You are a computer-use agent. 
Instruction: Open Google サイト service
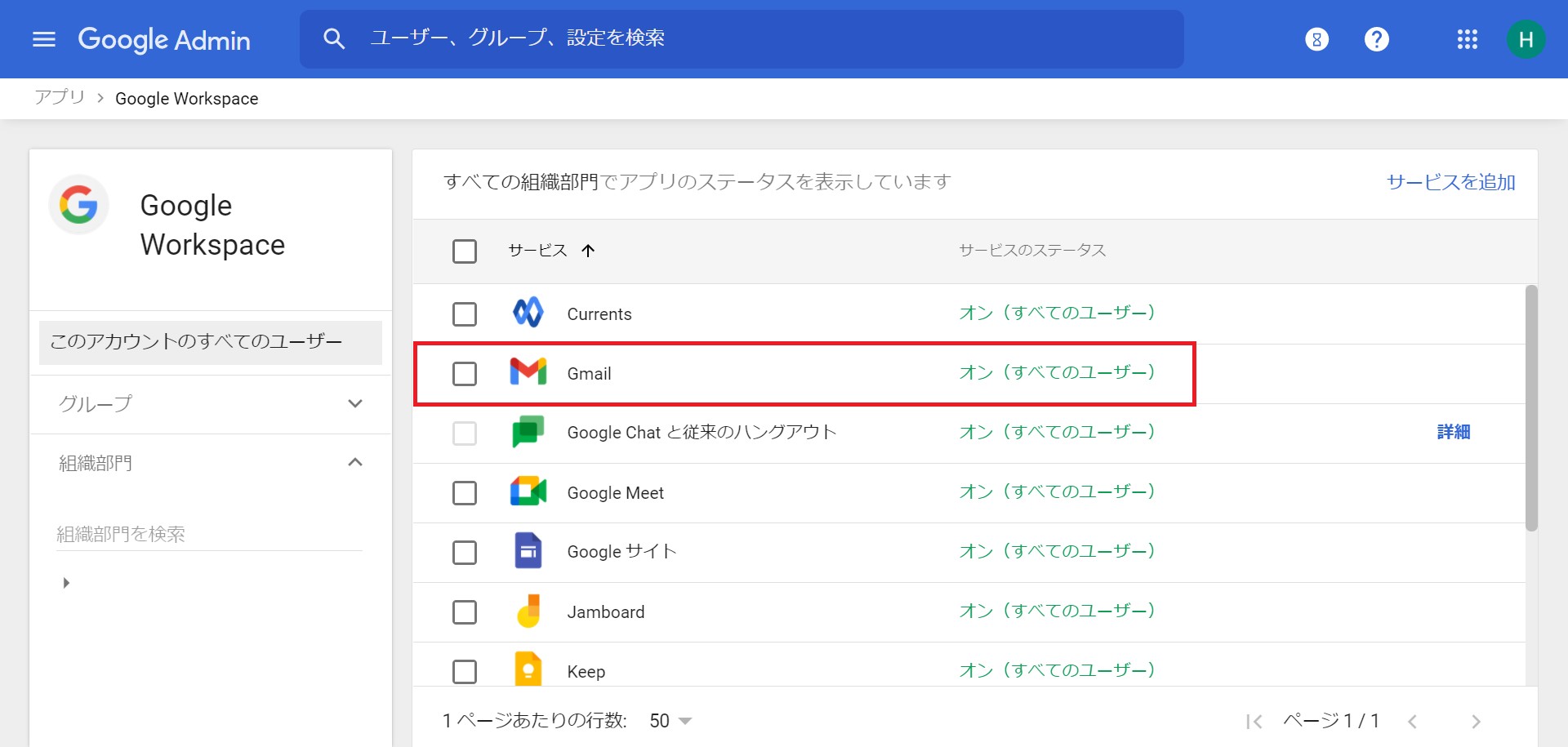[621, 552]
